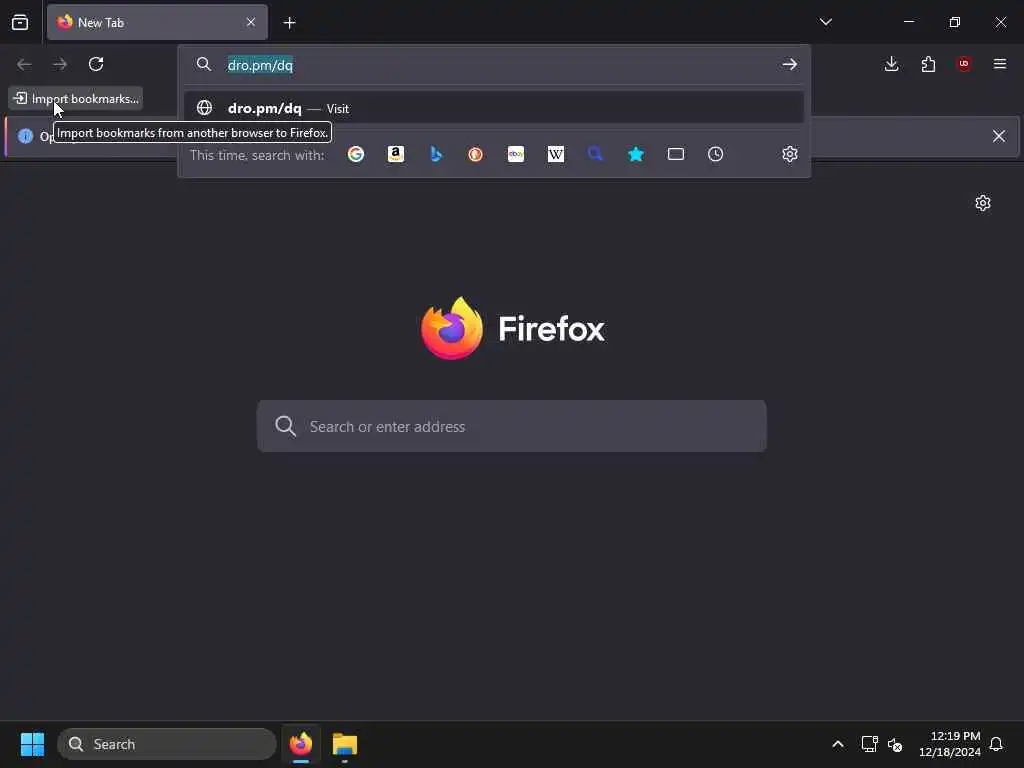Click Import bookmarks button

pos(76,99)
